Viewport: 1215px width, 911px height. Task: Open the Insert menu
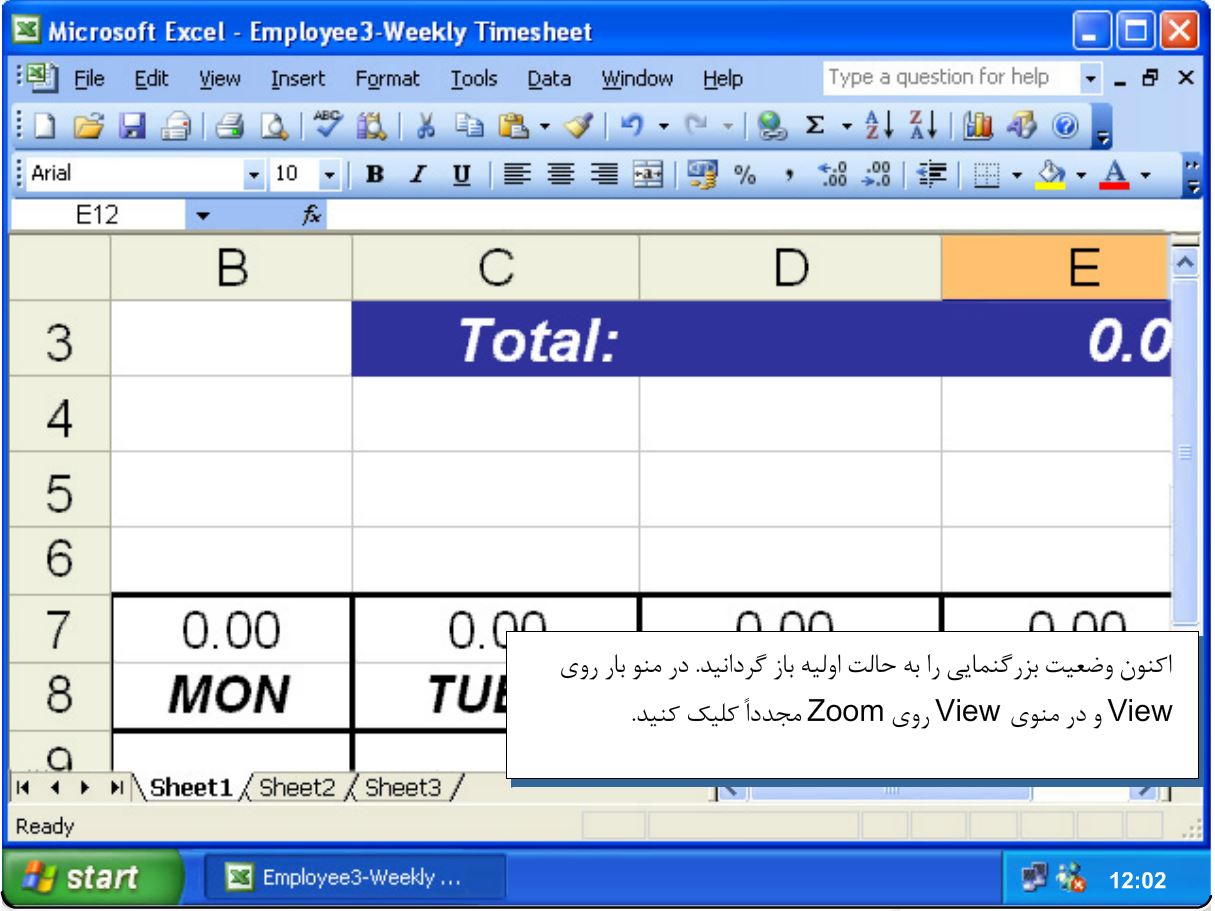(298, 79)
